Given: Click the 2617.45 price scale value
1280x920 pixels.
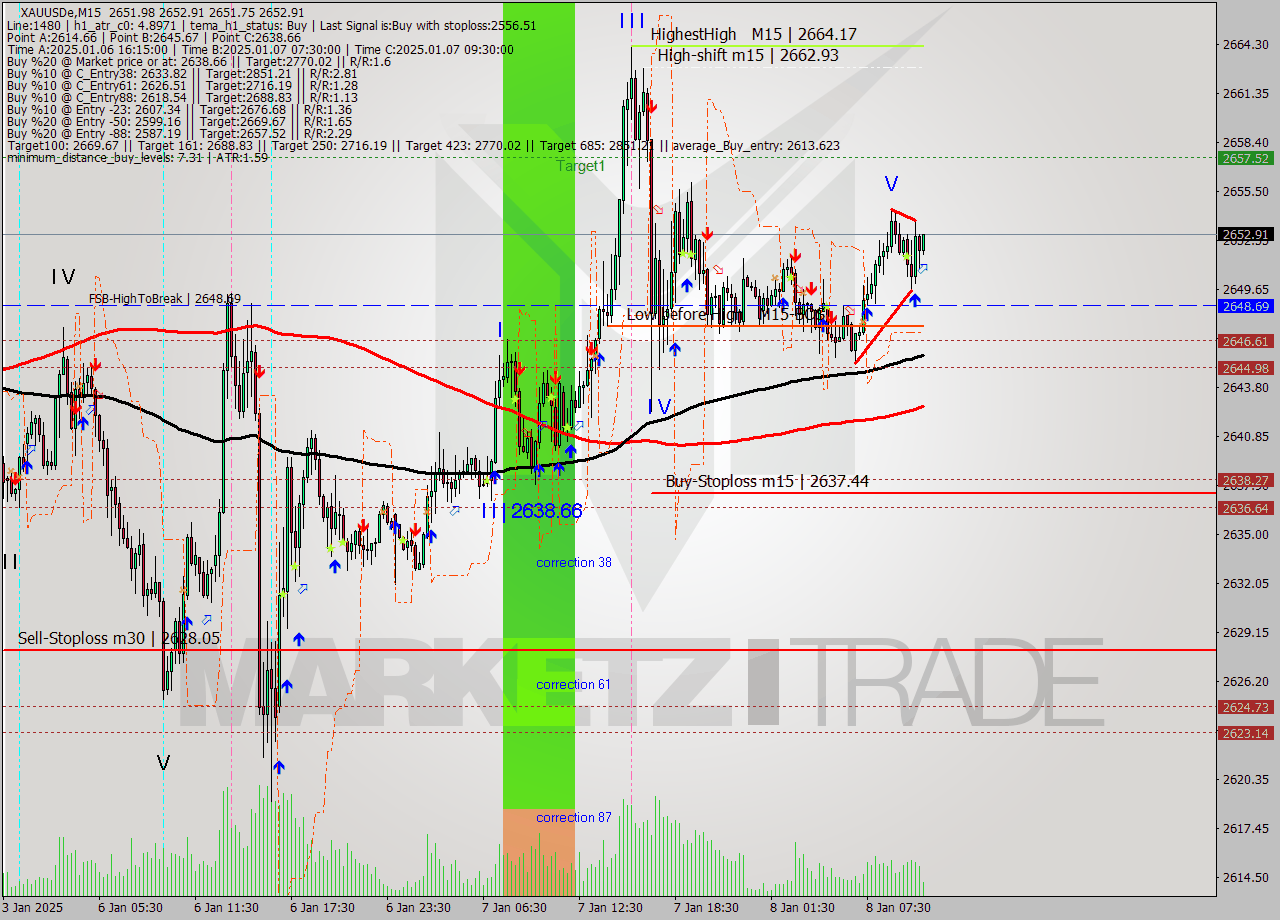Looking at the screenshot, I should (x=1245, y=828).
